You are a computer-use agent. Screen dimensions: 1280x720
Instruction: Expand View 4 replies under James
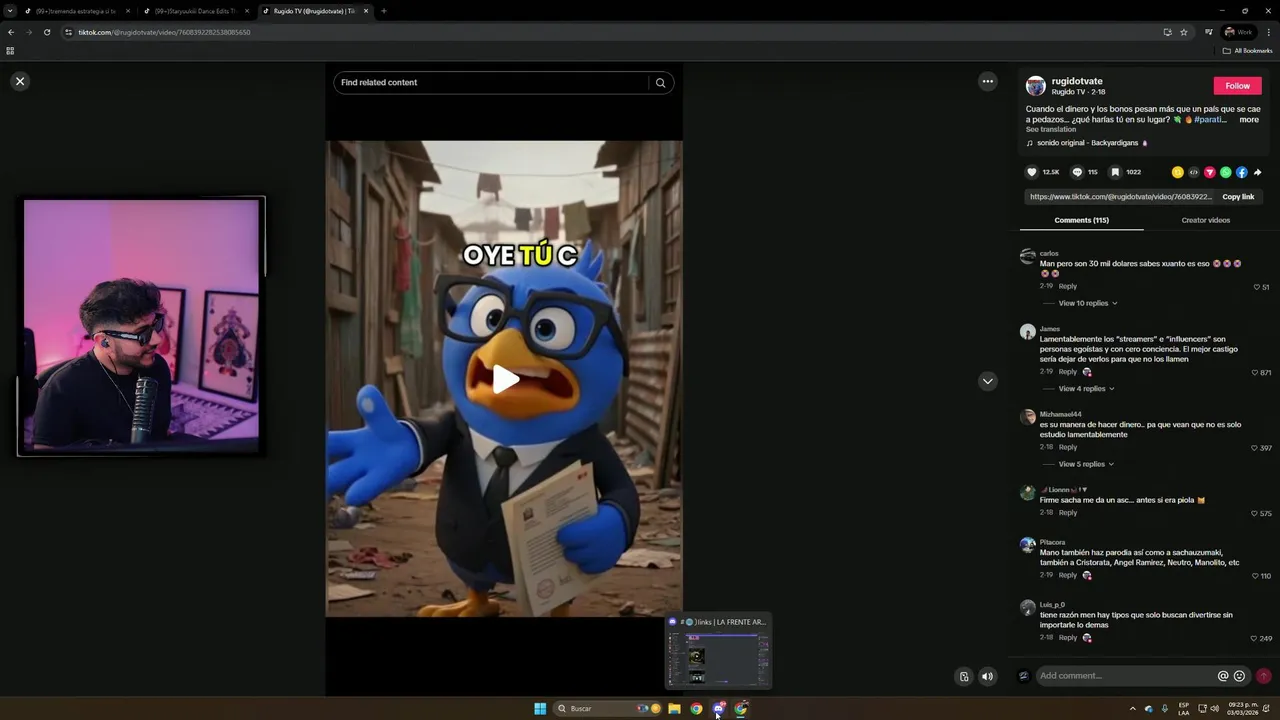pos(1086,389)
